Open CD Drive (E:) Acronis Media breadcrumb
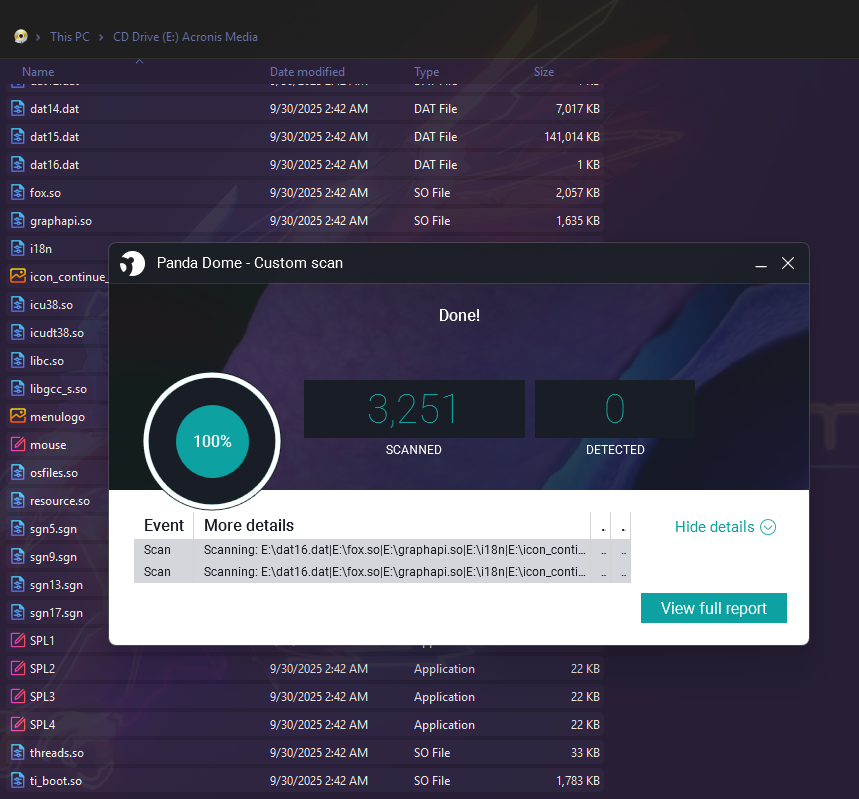Image resolution: width=859 pixels, height=799 pixels. (x=185, y=37)
